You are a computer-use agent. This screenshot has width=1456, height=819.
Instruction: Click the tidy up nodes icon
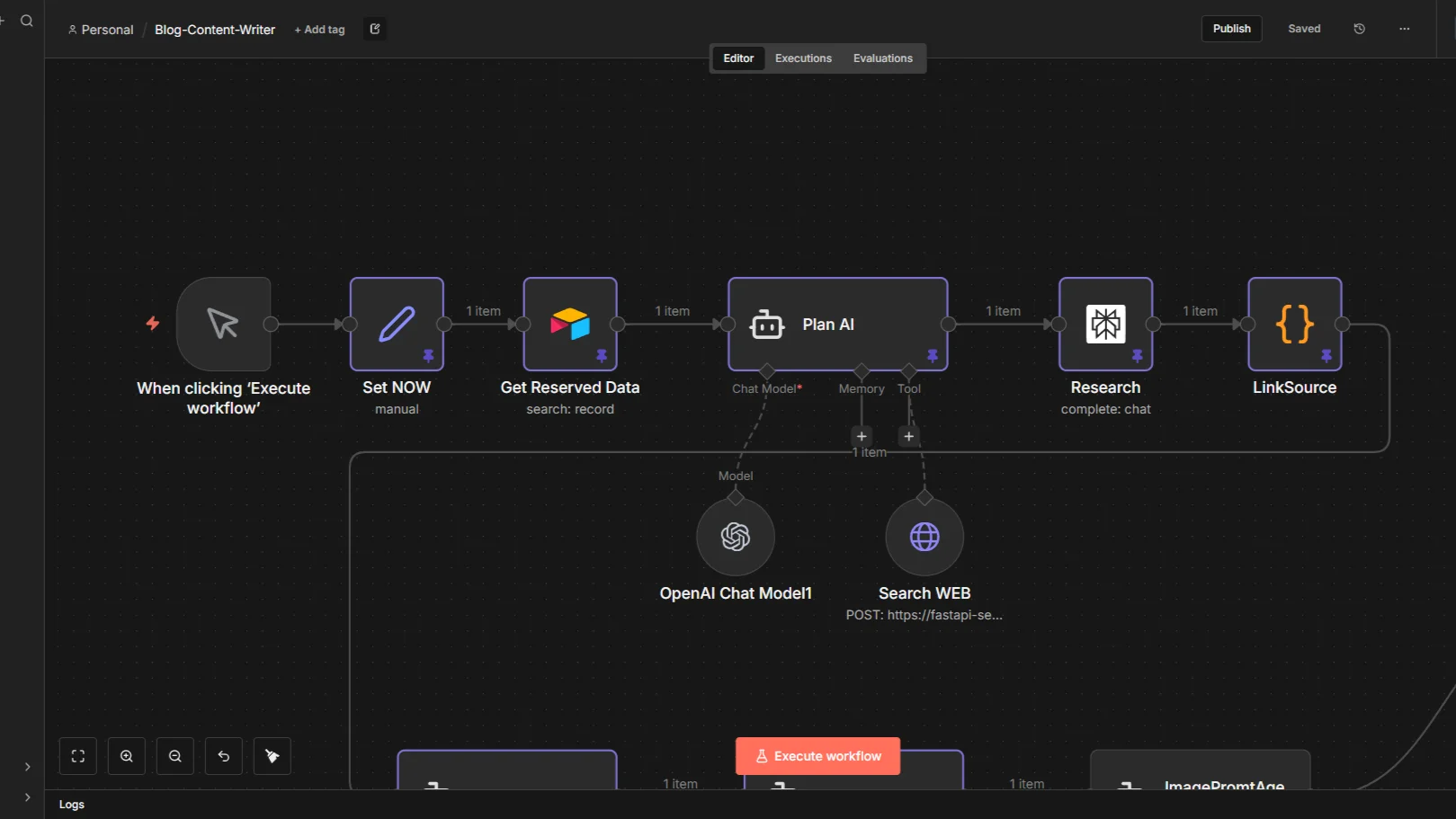point(272,756)
